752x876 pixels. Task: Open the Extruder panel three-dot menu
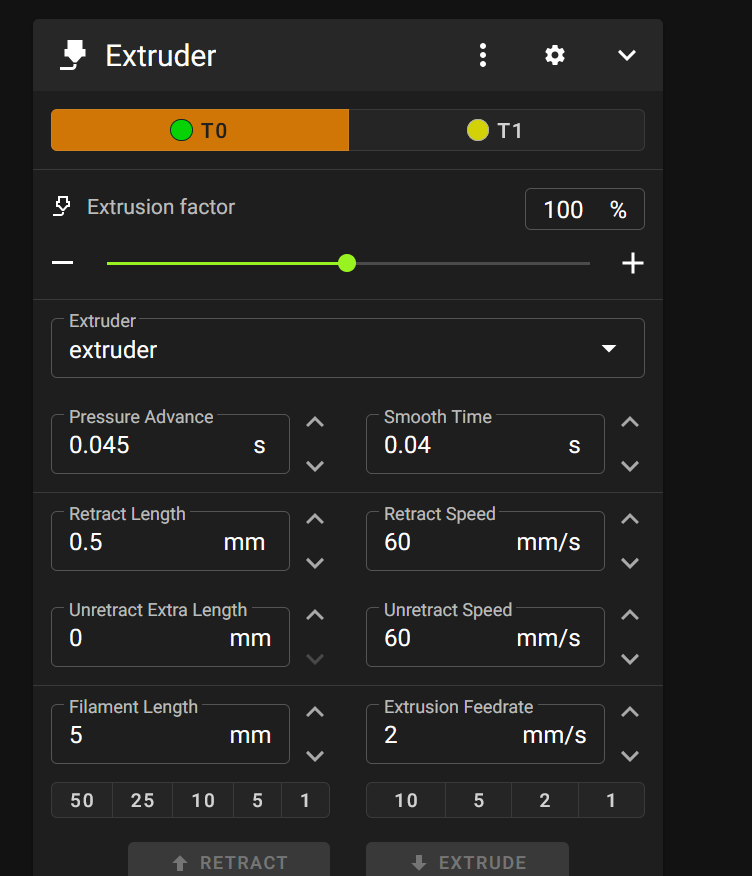[x=483, y=55]
